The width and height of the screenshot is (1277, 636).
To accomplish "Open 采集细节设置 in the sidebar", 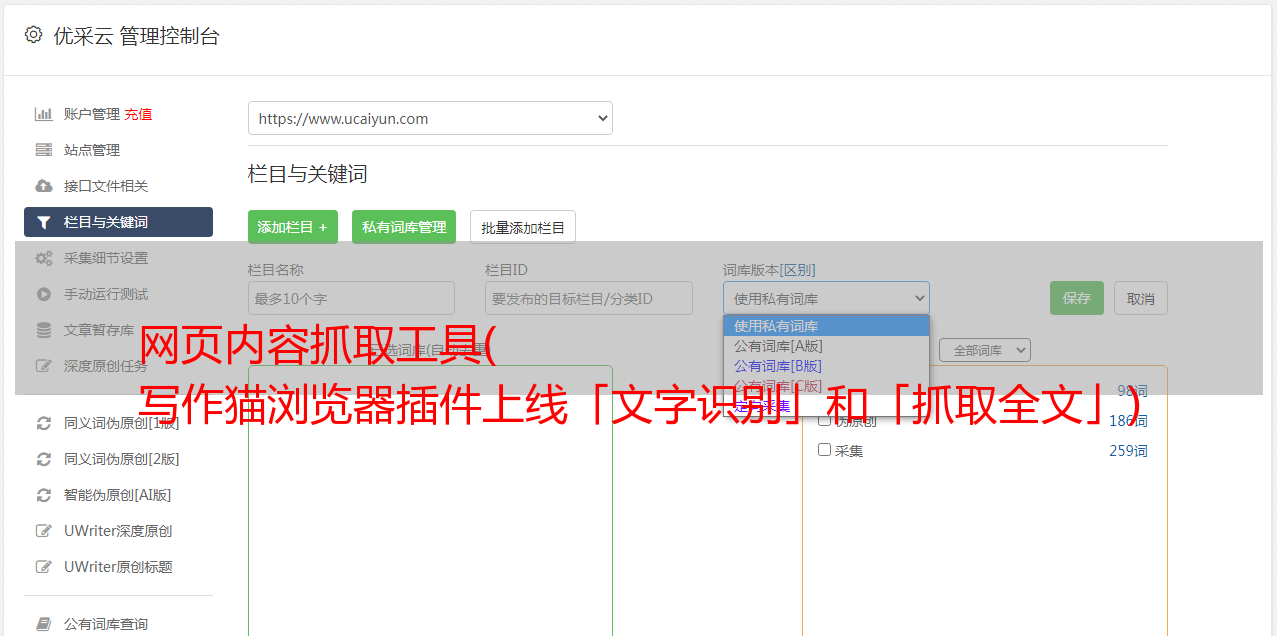I will click(x=106, y=258).
